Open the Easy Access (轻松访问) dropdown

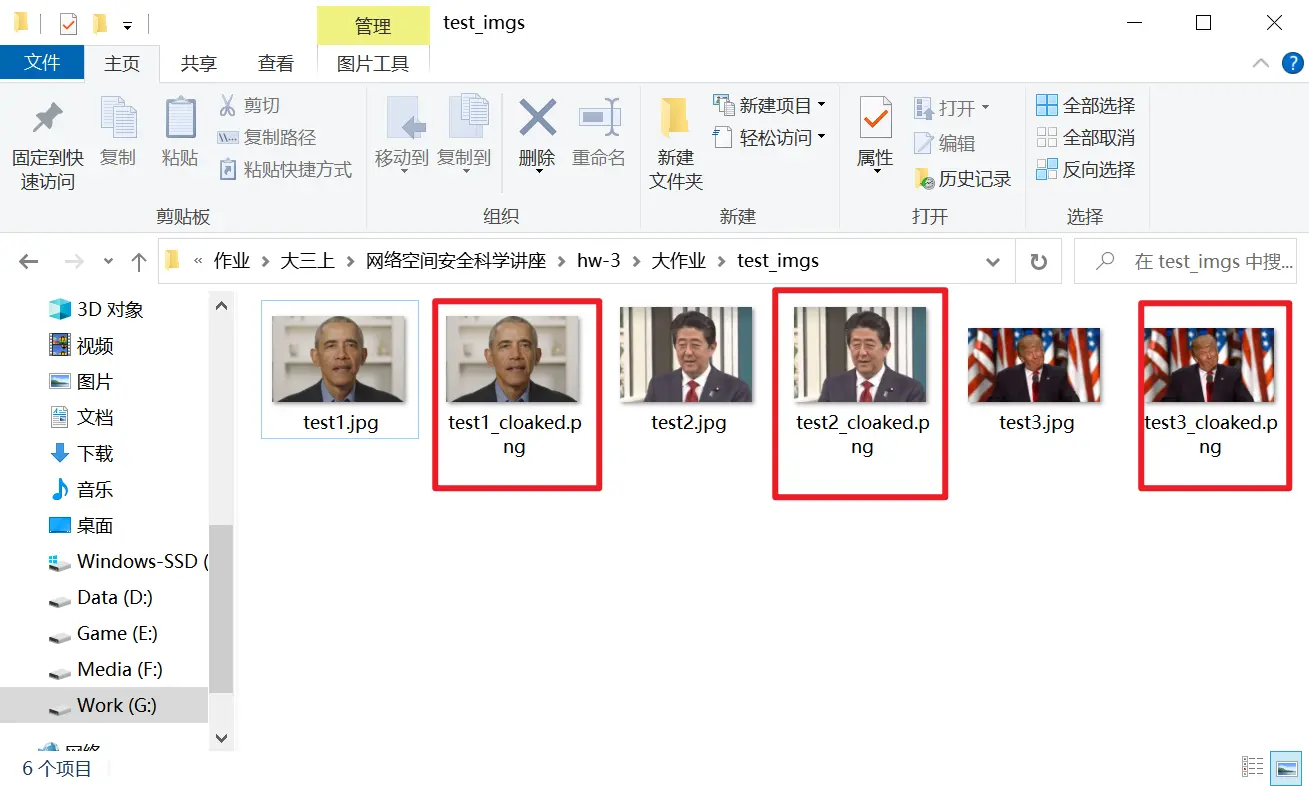click(x=821, y=137)
